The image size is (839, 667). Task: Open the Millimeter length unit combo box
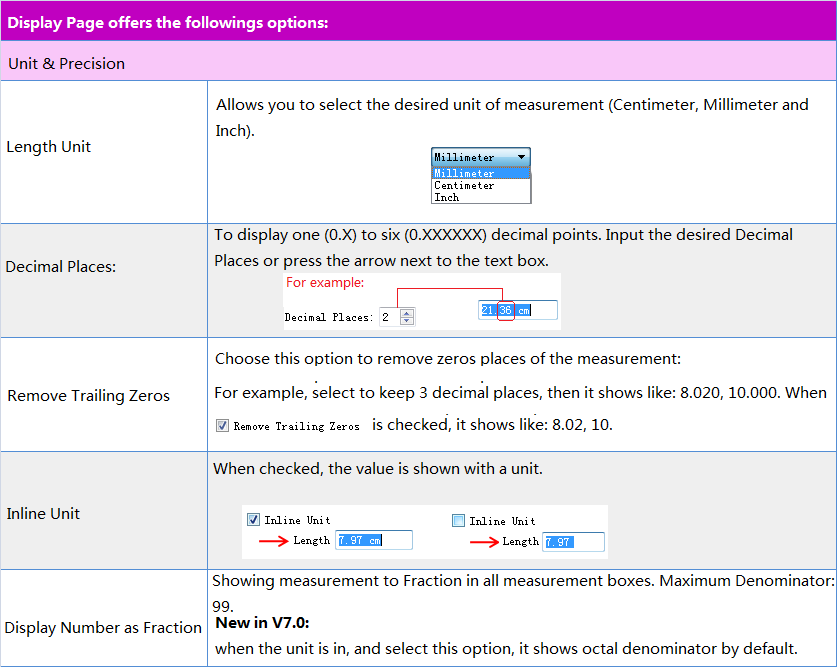click(480, 157)
